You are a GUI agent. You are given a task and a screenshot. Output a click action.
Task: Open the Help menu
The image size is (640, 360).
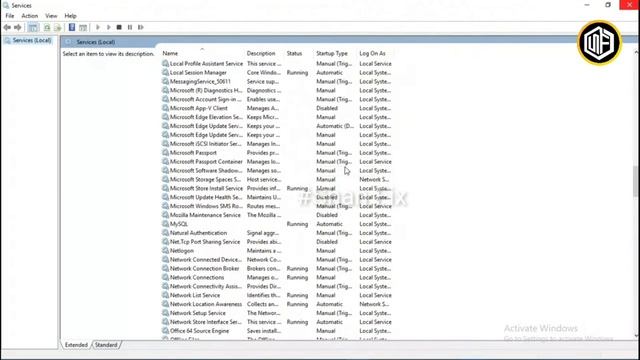(x=70, y=16)
